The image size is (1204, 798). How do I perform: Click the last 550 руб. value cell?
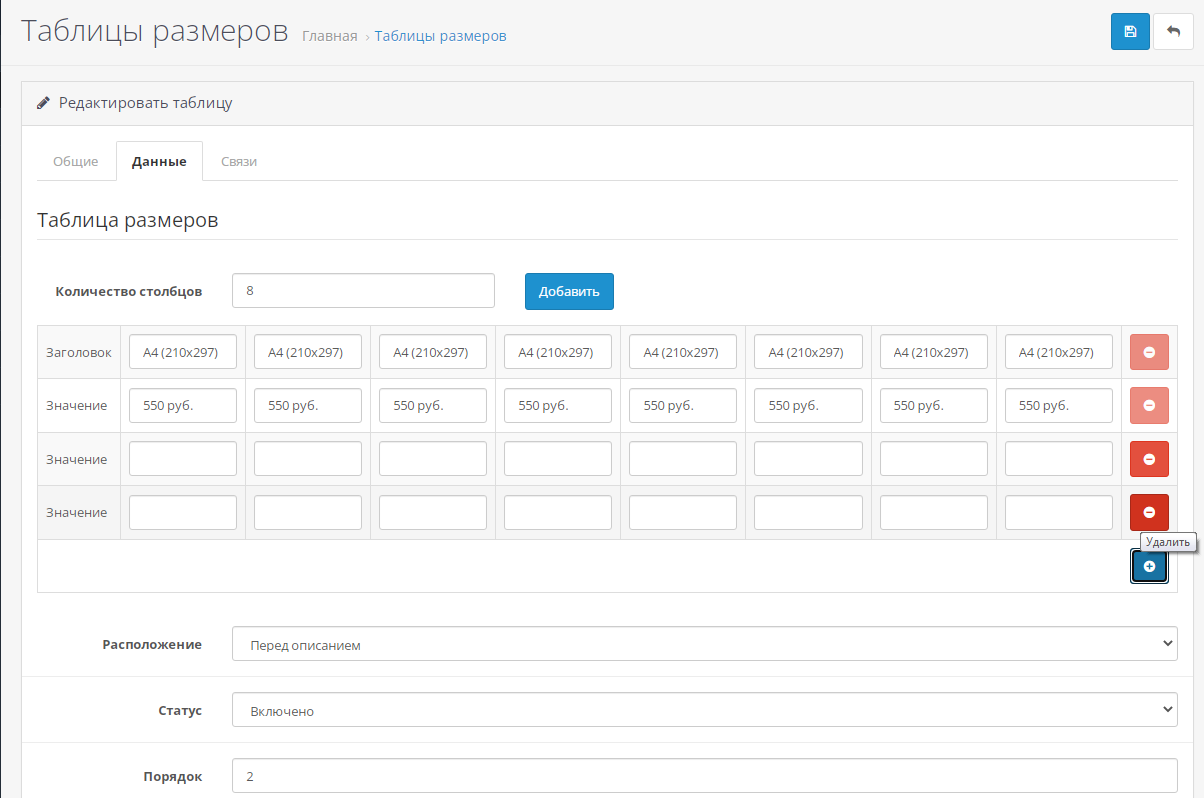tap(1058, 405)
